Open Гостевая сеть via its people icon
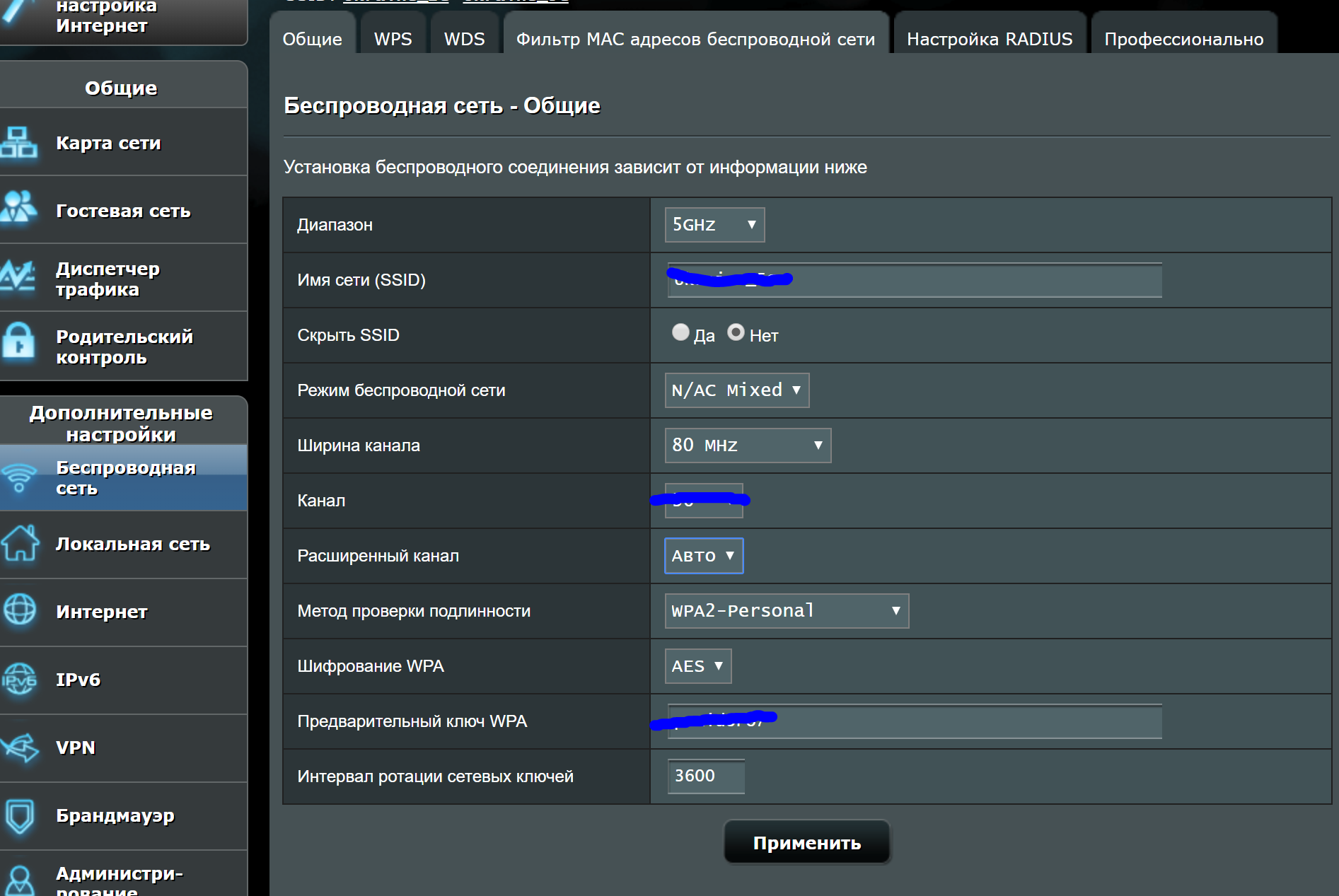The width and height of the screenshot is (1339, 896). [19, 209]
